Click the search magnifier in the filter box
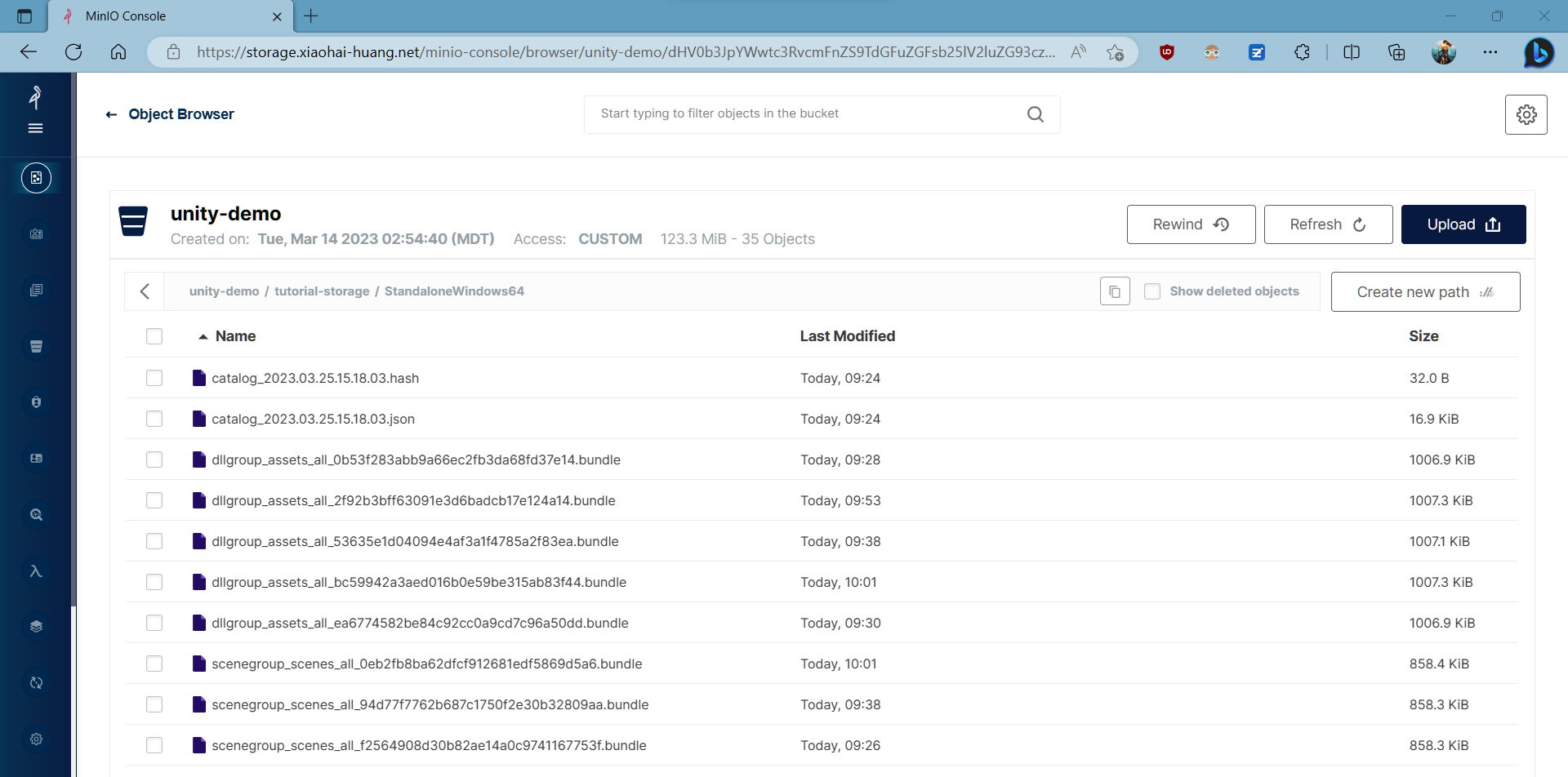Image resolution: width=1568 pixels, height=777 pixels. pos(1035,114)
